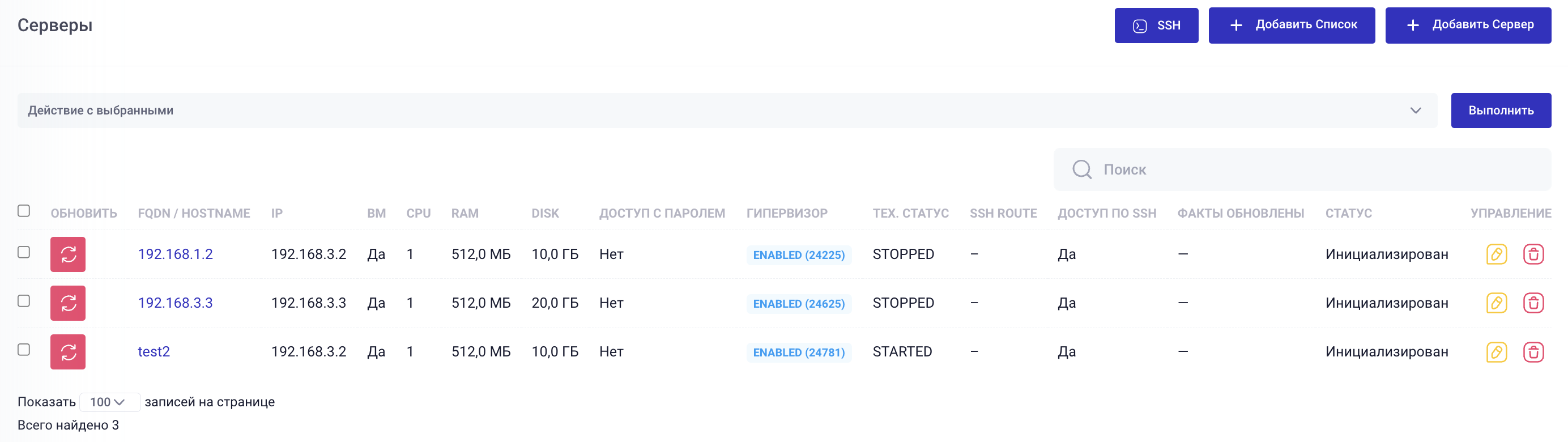
Task: Click the refresh icon for test2
Action: coord(67,351)
